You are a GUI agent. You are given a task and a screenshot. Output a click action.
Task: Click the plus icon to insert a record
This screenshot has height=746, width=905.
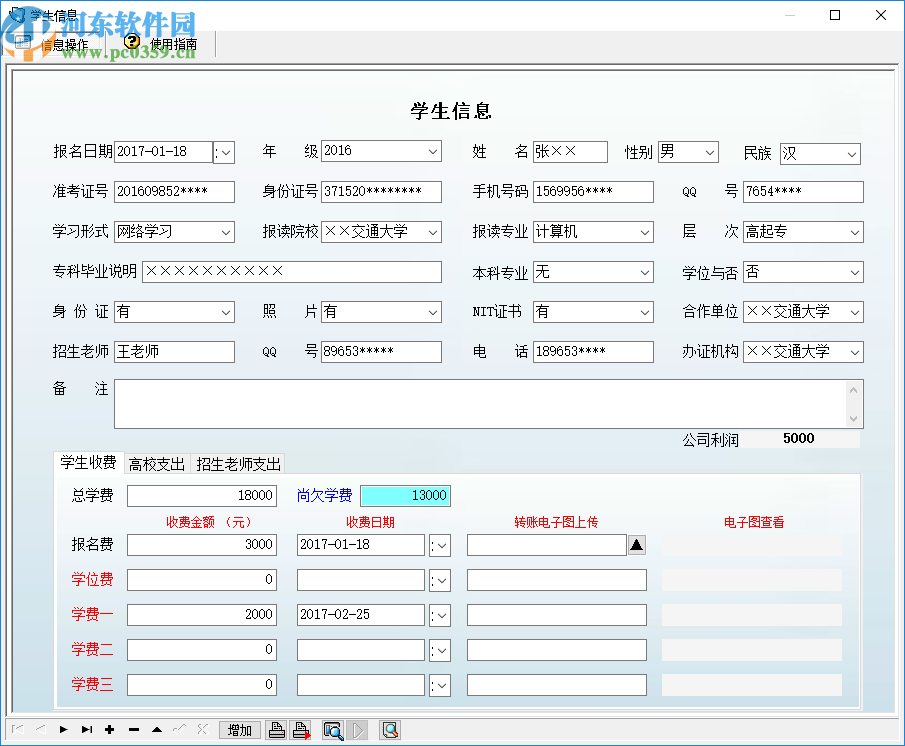110,730
